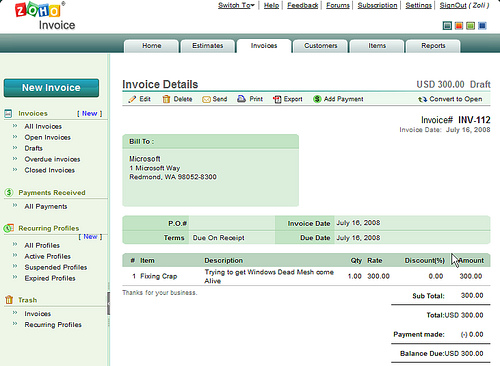Click the Edit pencil icon
Image resolution: width=500 pixels, height=366 pixels.
click(x=132, y=99)
